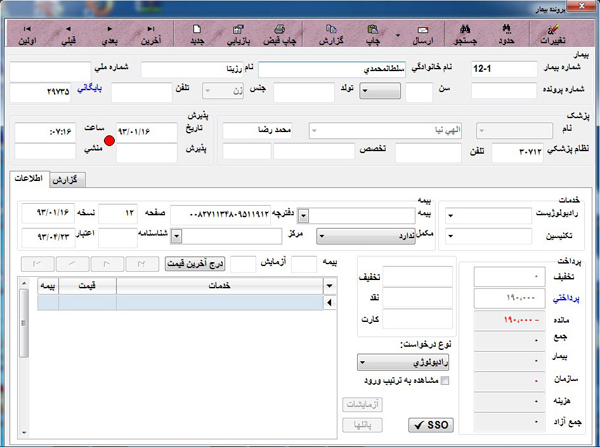Create new patient record (جدید)

tap(197, 35)
